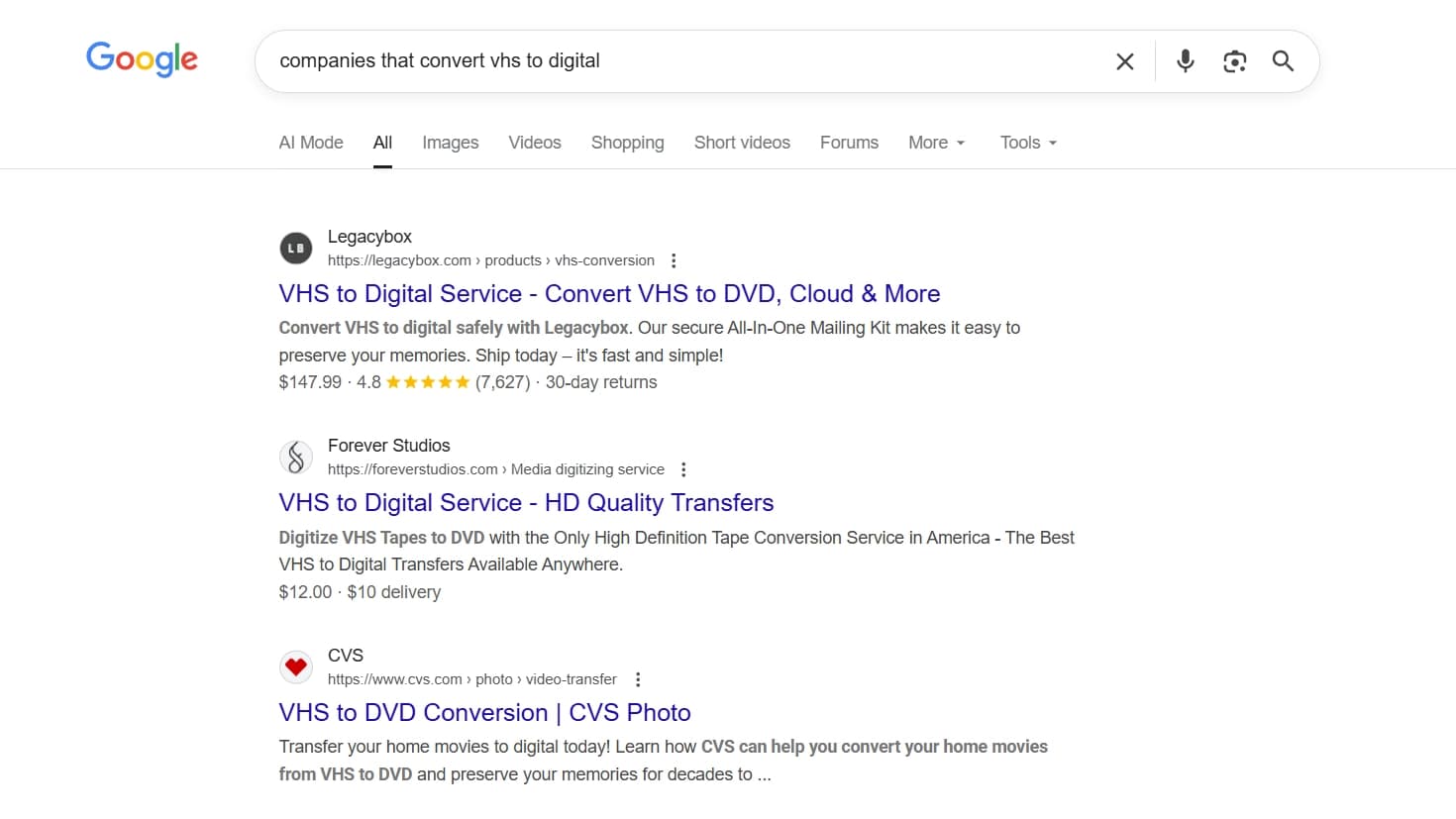Image resolution: width=1456 pixels, height=819 pixels.
Task: Activate voice search via the microphone icon
Action: pos(1185,60)
